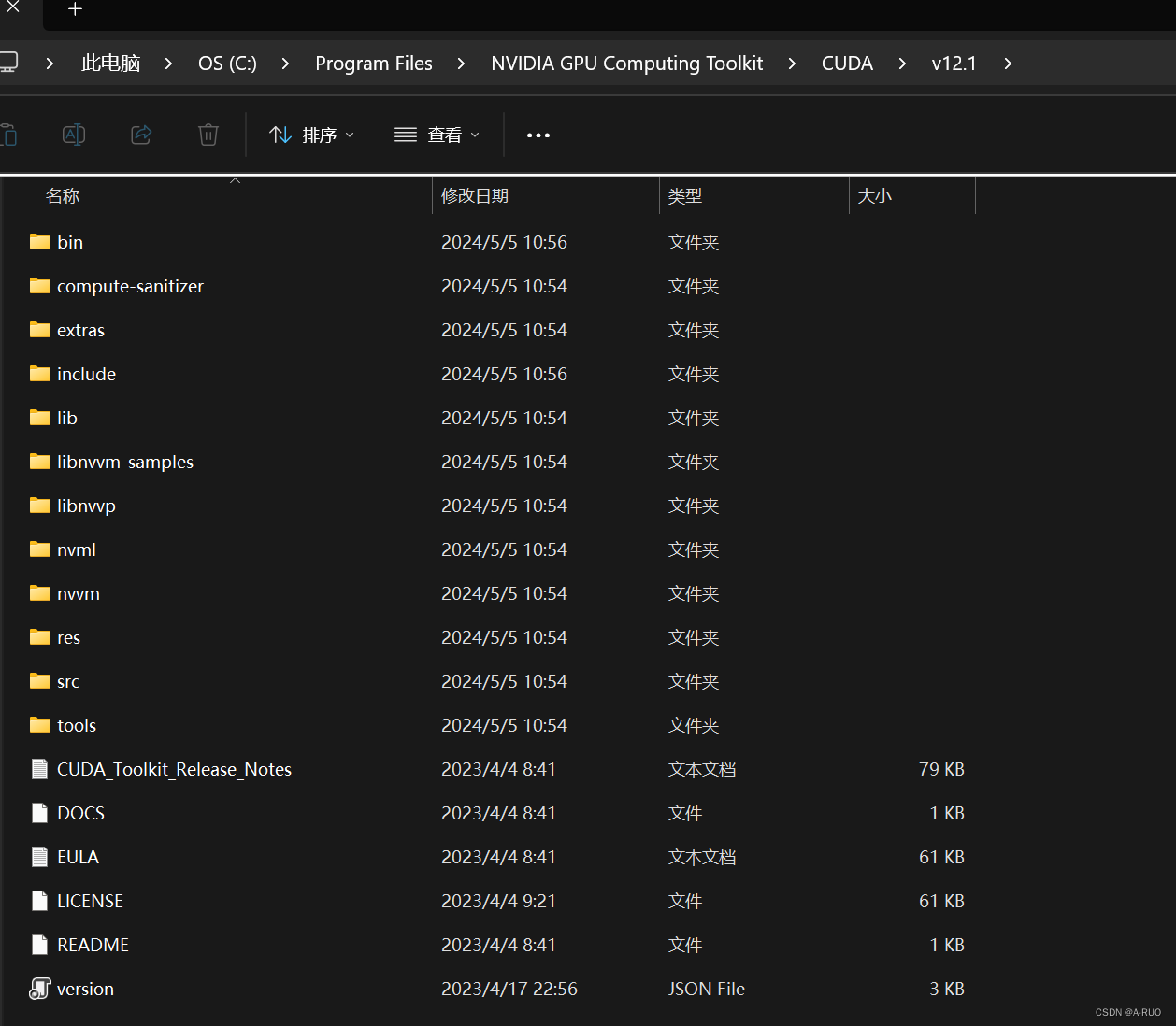
Task: Sort files by 大小 column
Action: [x=875, y=195]
